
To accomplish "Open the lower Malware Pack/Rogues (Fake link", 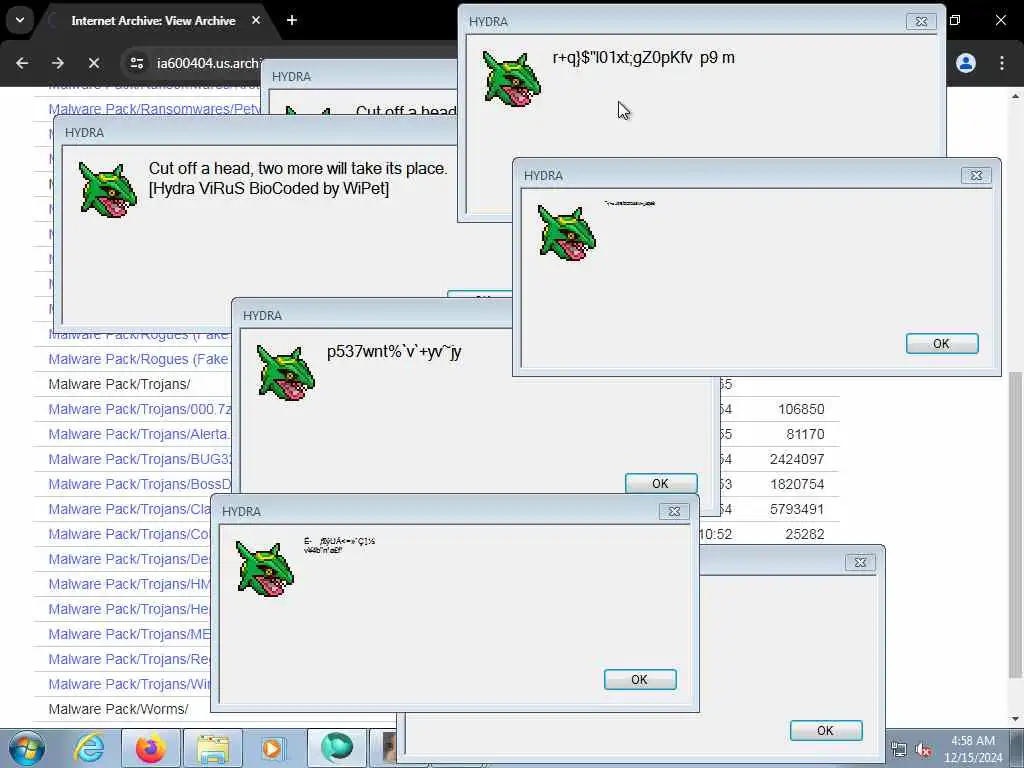I will [138, 359].
